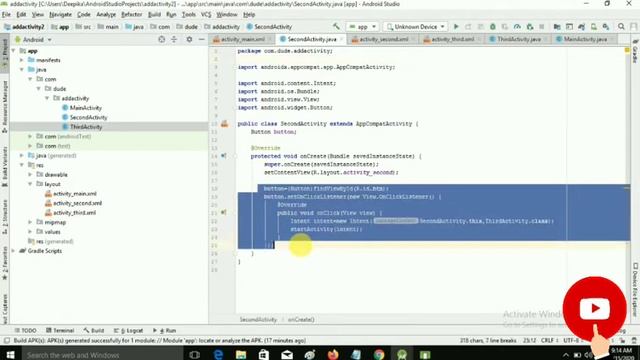This screenshot has width=640, height=360.
Task: Open the File menu
Action: point(6,14)
